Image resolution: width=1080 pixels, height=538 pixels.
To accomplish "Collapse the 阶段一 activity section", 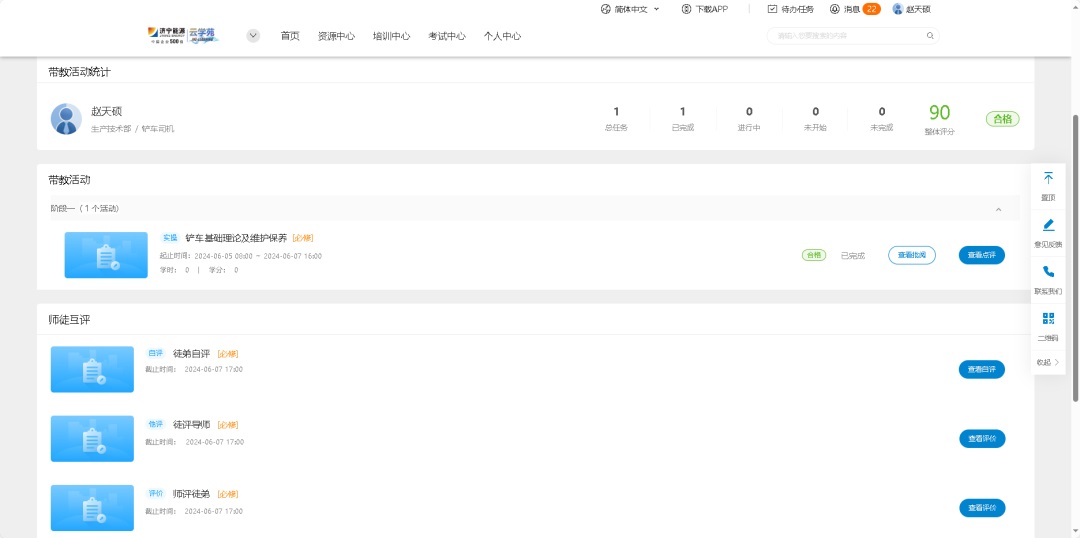I will [998, 209].
